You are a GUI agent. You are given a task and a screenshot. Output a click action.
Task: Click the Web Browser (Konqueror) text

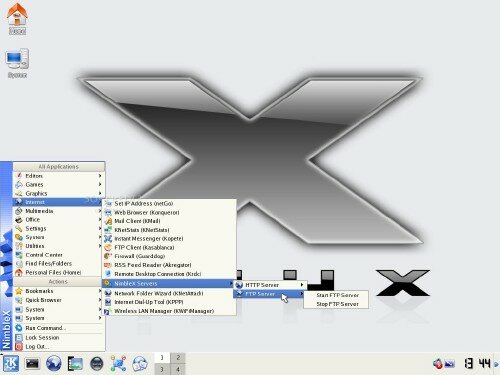click(x=147, y=212)
